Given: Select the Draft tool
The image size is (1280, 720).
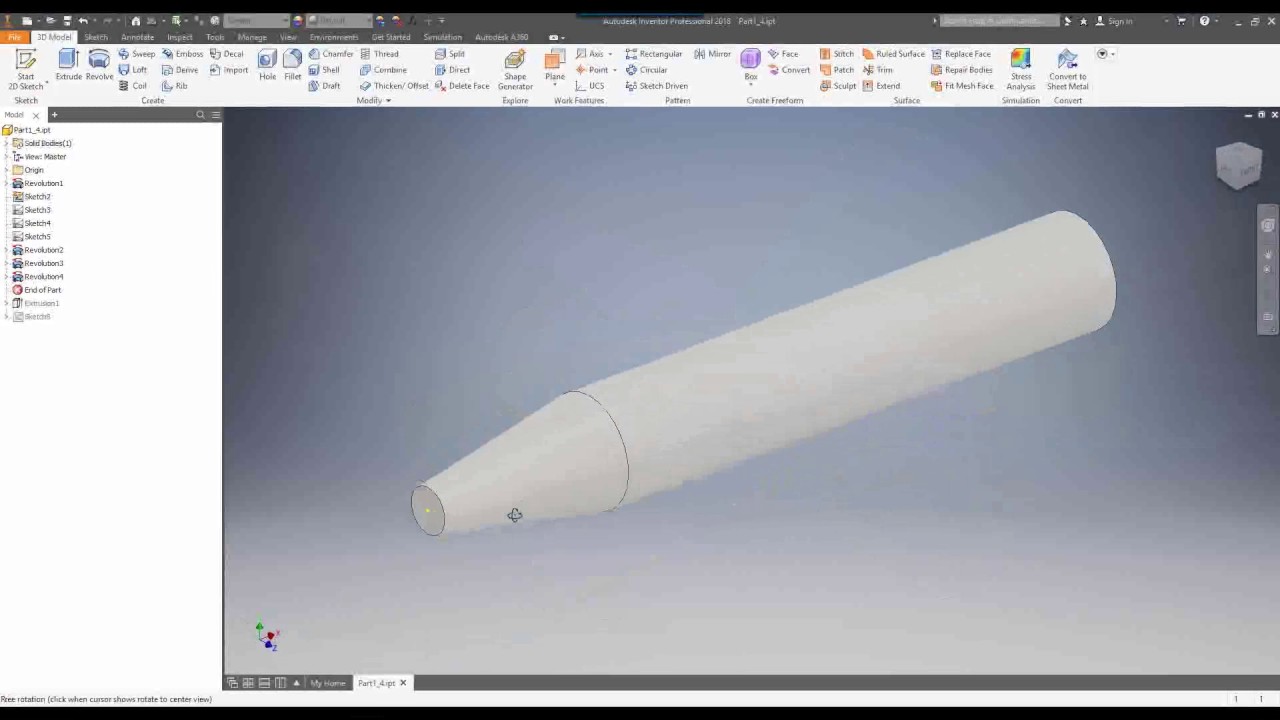Looking at the screenshot, I should point(324,86).
